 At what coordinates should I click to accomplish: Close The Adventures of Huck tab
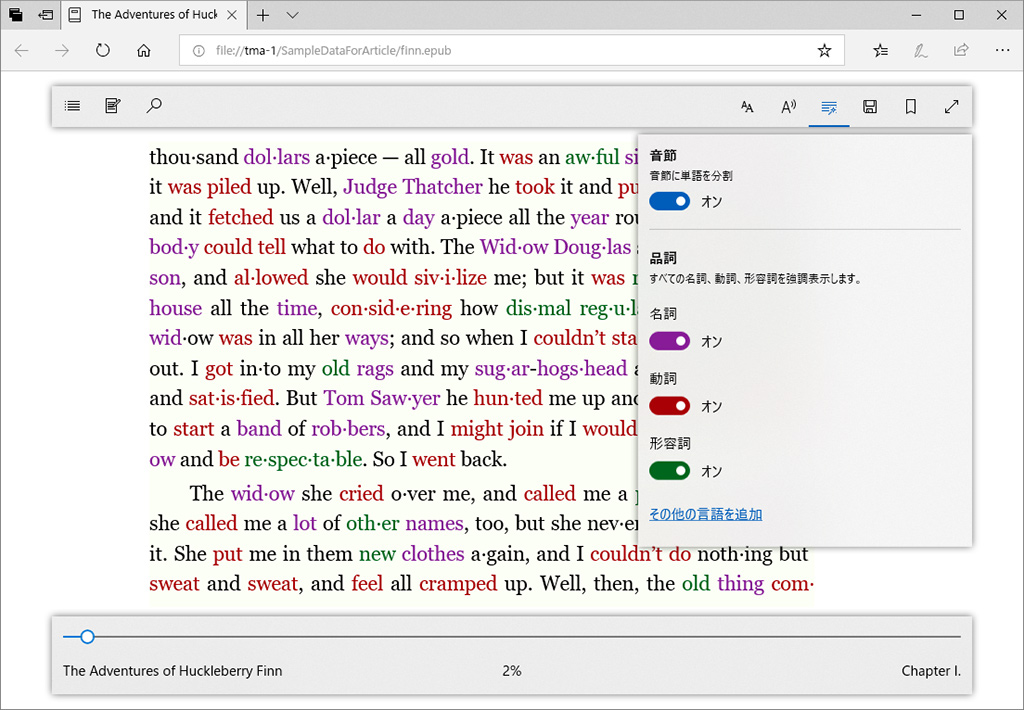(x=232, y=15)
